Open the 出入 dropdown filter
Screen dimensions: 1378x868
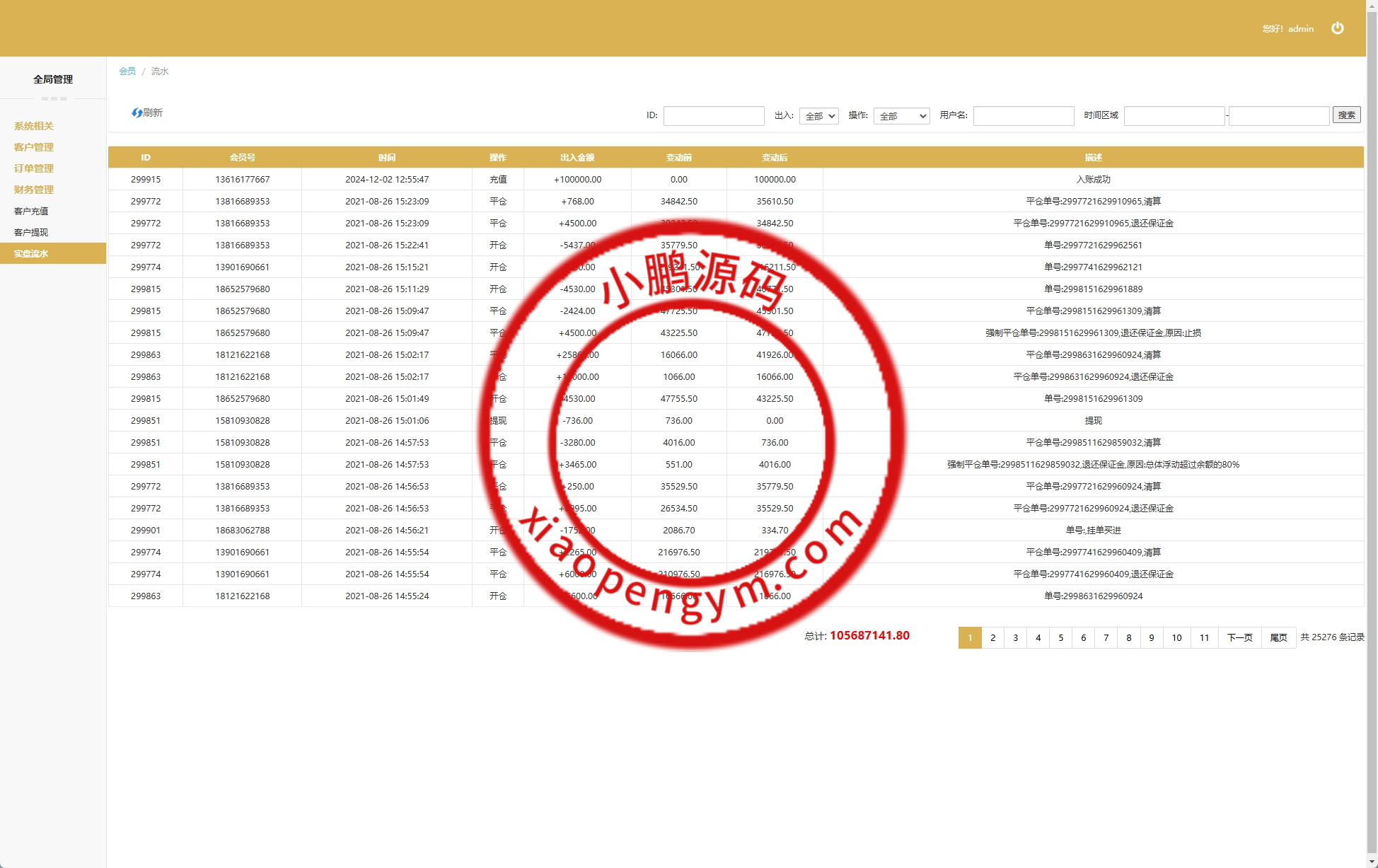coord(818,116)
